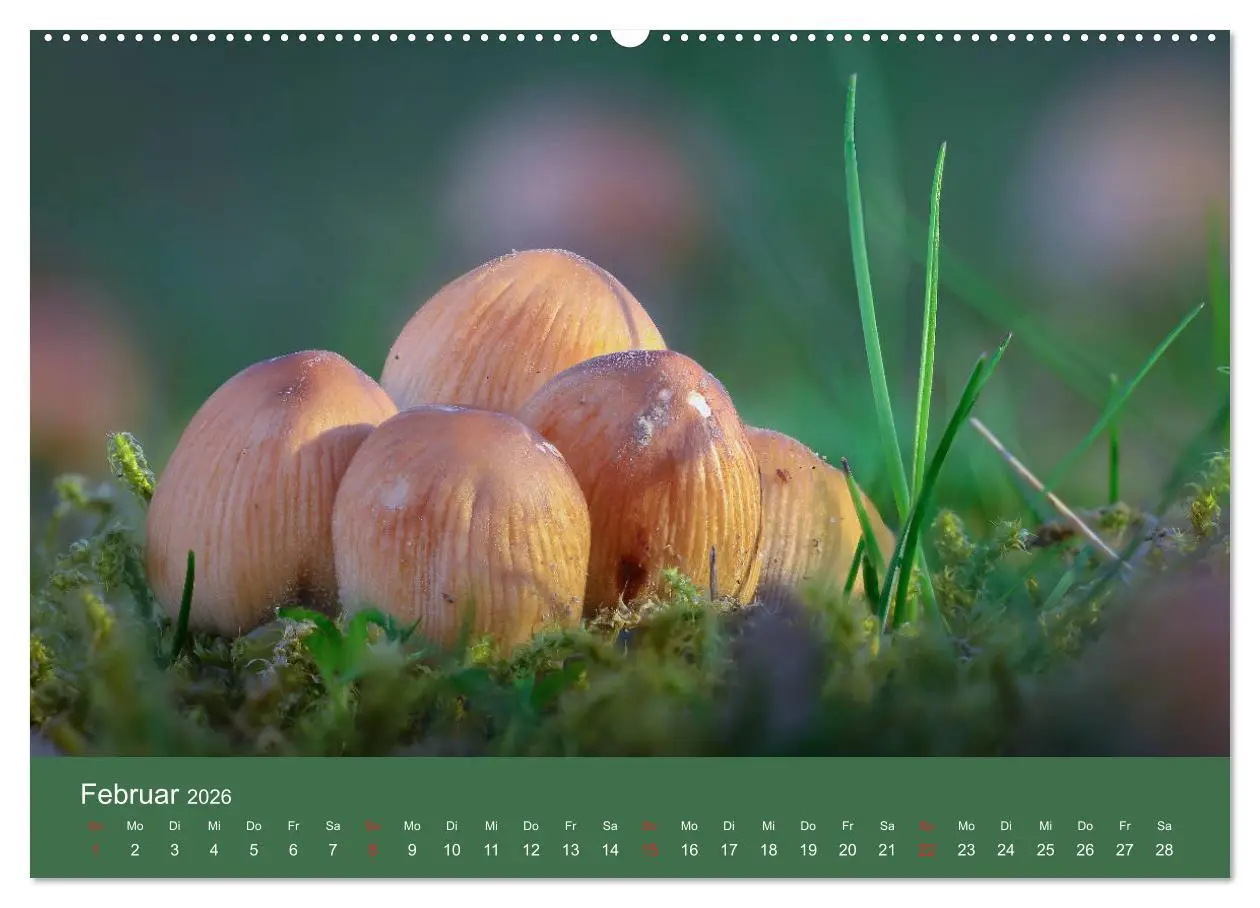Select the date 25 in the calendar row
The image size is (1260, 908).
coord(1045,850)
